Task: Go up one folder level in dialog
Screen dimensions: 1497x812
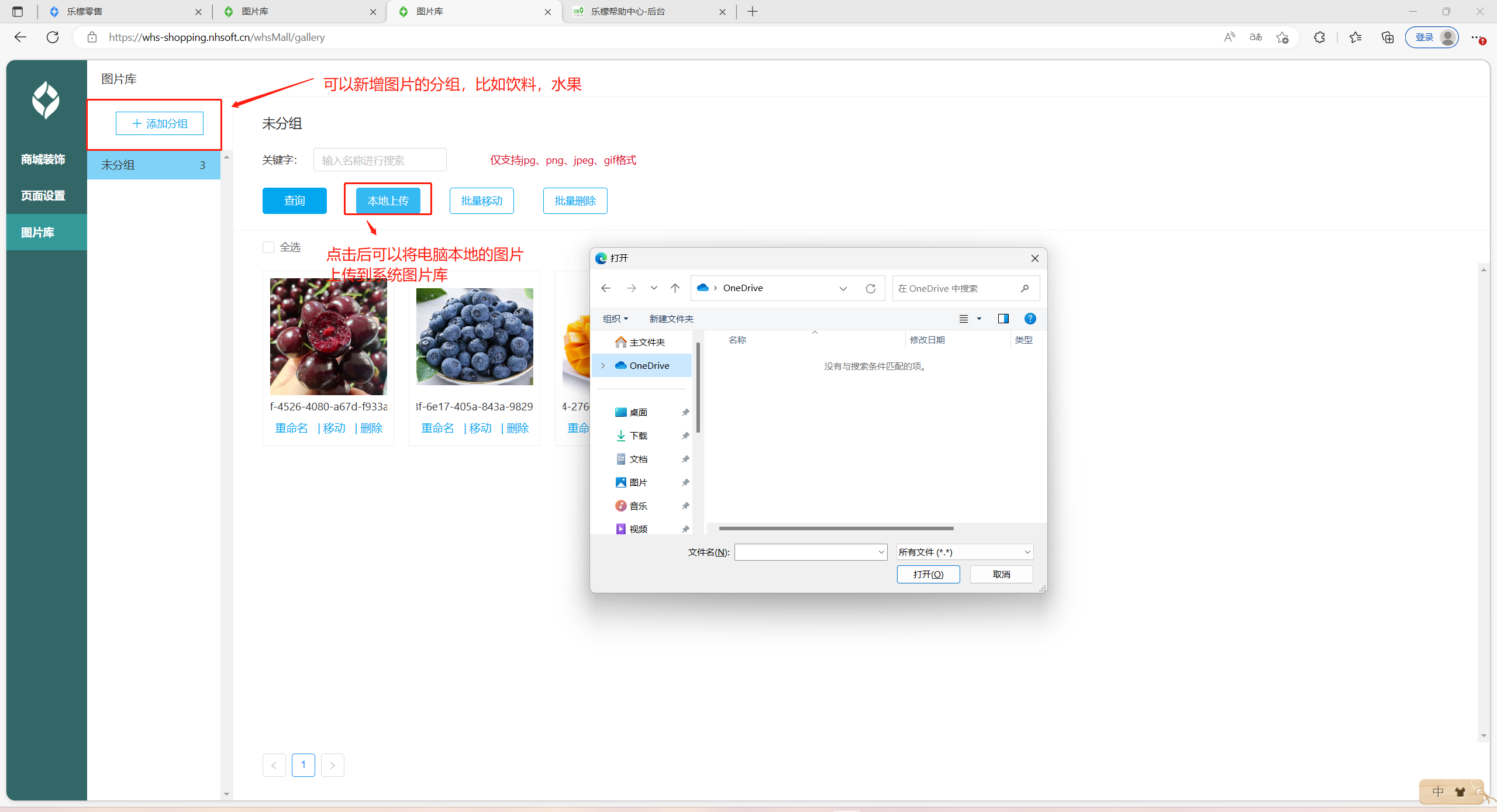Action: point(675,288)
